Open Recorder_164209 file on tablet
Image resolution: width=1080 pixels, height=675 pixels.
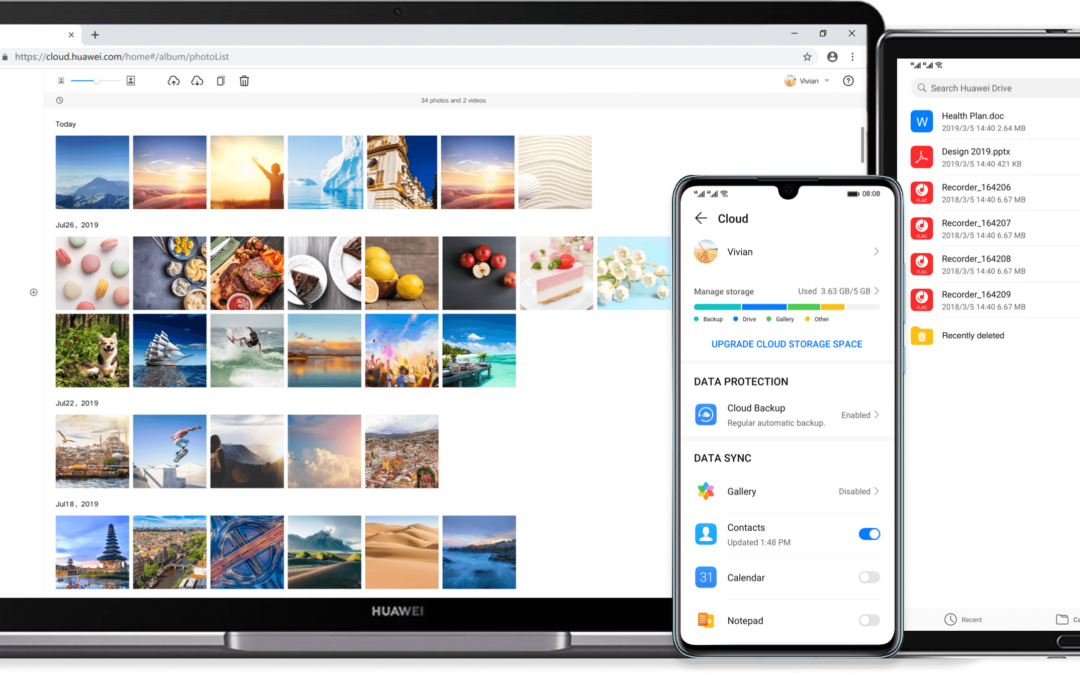995,300
